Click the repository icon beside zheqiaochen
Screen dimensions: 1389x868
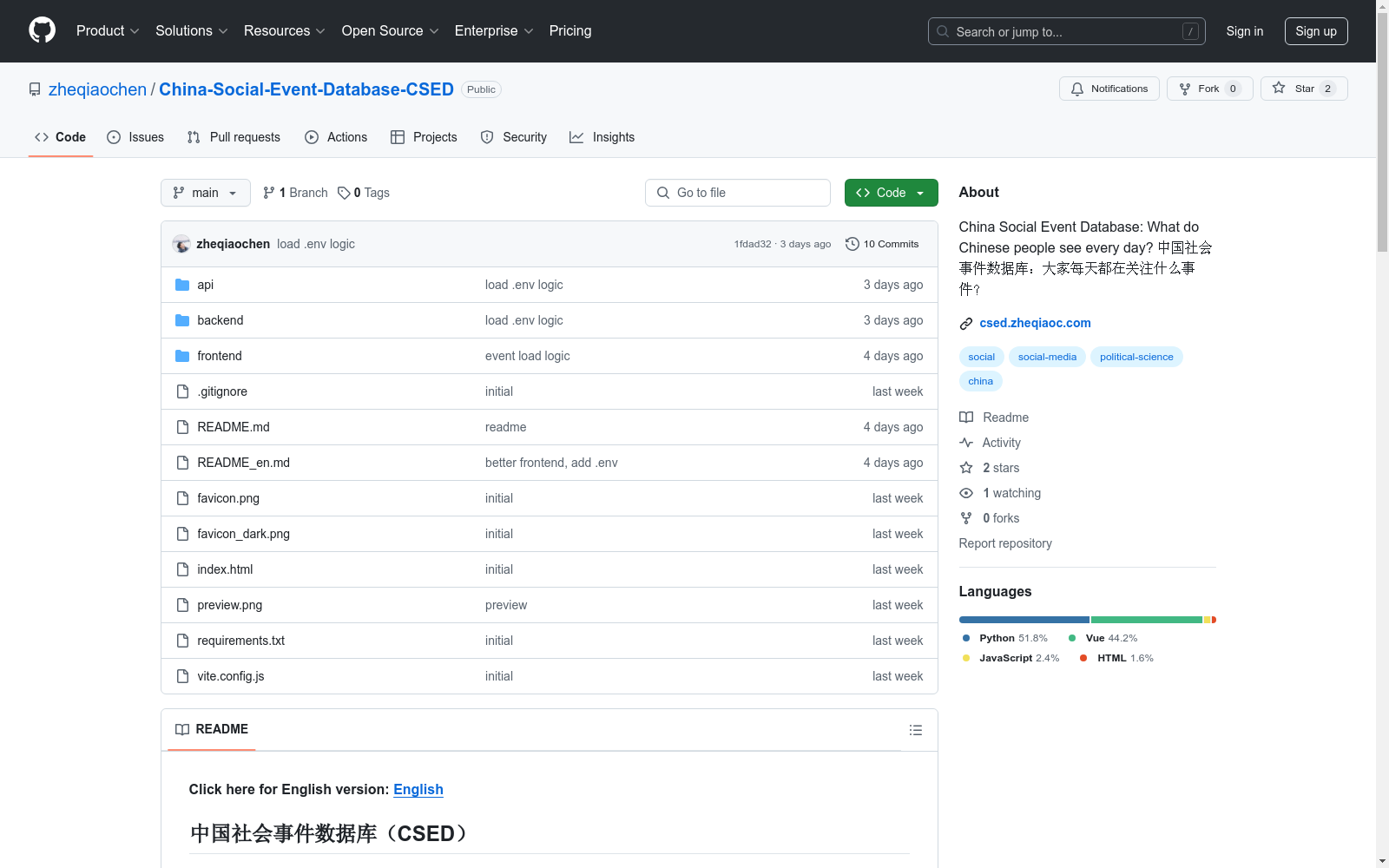click(x=35, y=89)
